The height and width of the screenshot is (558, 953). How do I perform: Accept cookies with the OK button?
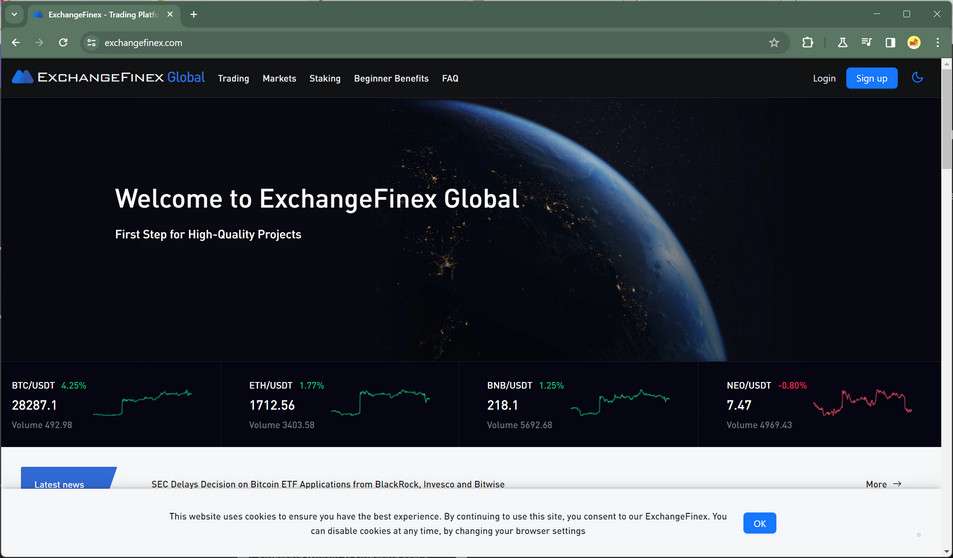759,523
